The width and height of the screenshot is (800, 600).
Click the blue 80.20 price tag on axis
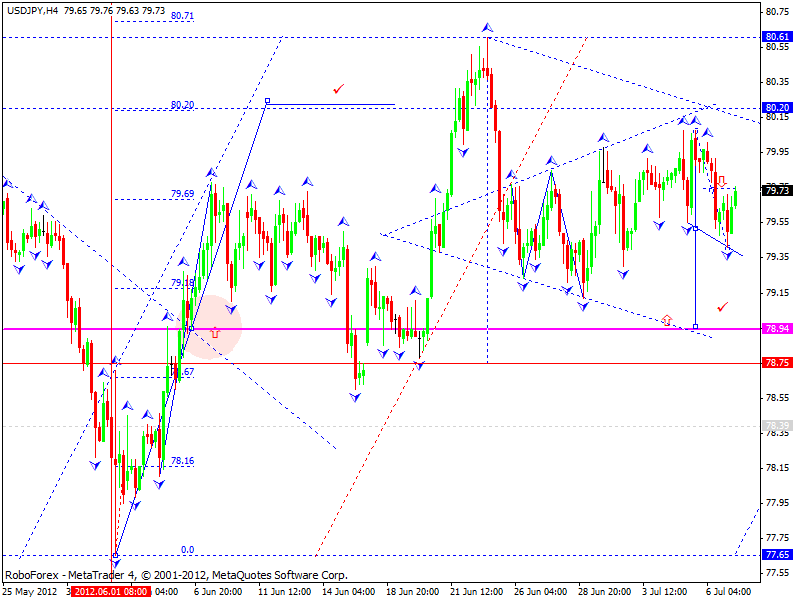coord(777,108)
